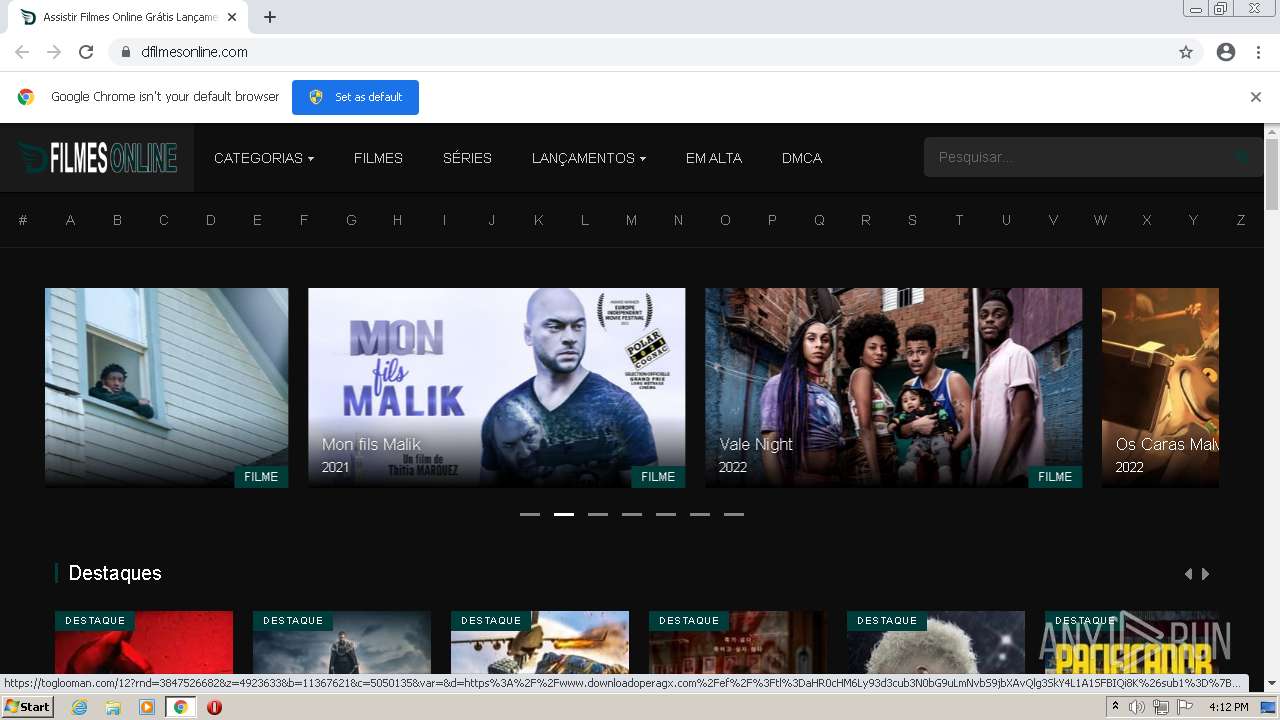Viewport: 1280px width, 720px height.
Task: Open the EM ALTA menu item
Action: pyautogui.click(x=714, y=158)
